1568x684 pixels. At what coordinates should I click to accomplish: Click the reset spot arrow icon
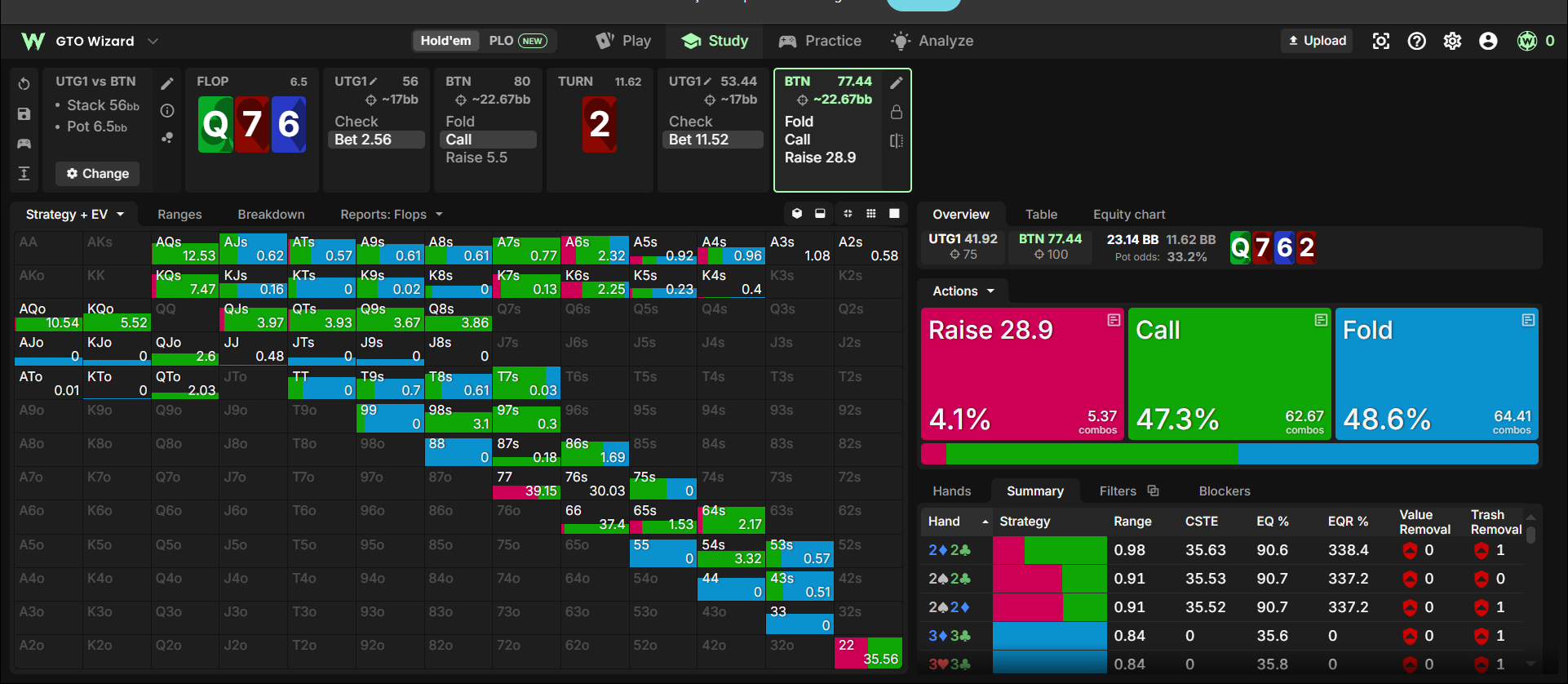point(24,84)
